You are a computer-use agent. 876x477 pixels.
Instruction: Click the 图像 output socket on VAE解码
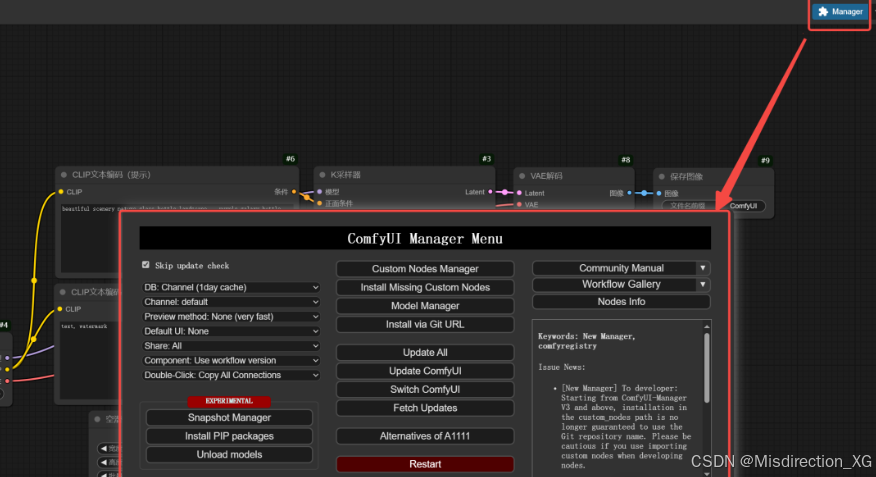tap(630, 193)
